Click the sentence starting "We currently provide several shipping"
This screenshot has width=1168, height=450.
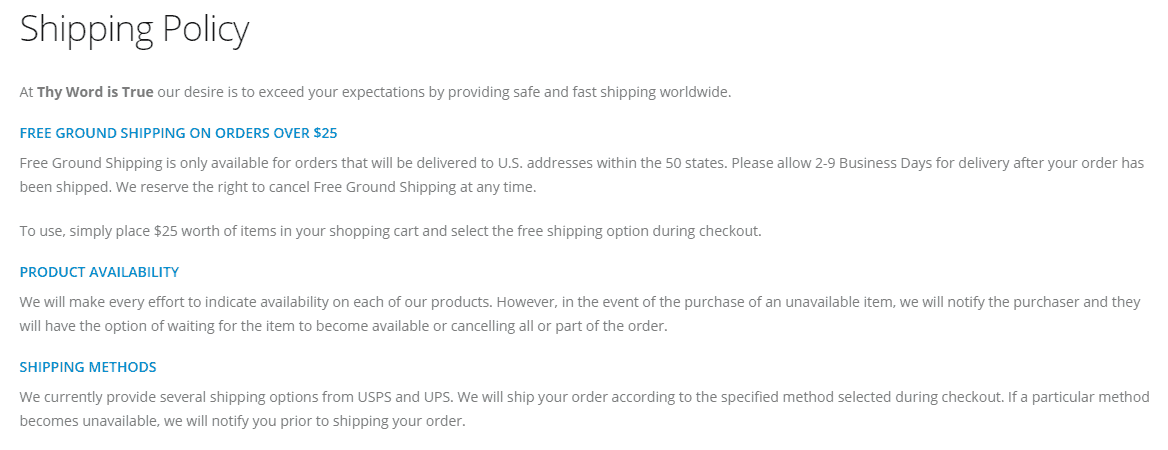[249, 397]
